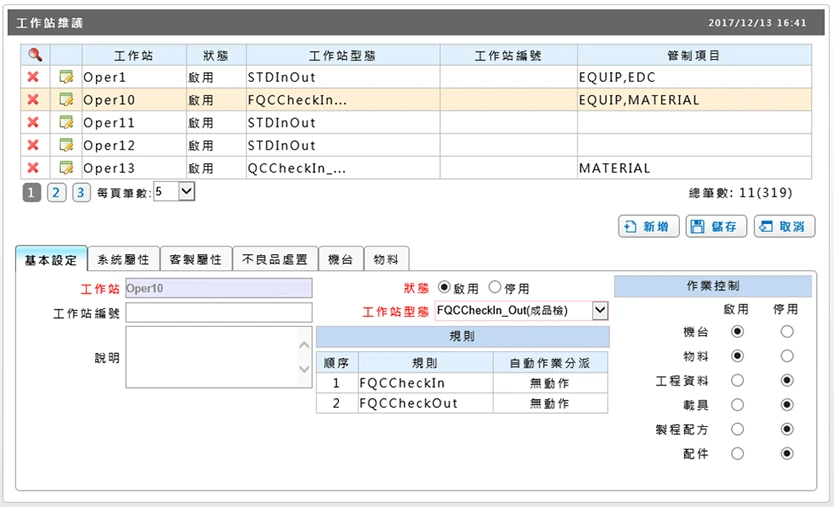Click the edit icon for Oper12
834x507 pixels.
pyautogui.click(x=66, y=145)
